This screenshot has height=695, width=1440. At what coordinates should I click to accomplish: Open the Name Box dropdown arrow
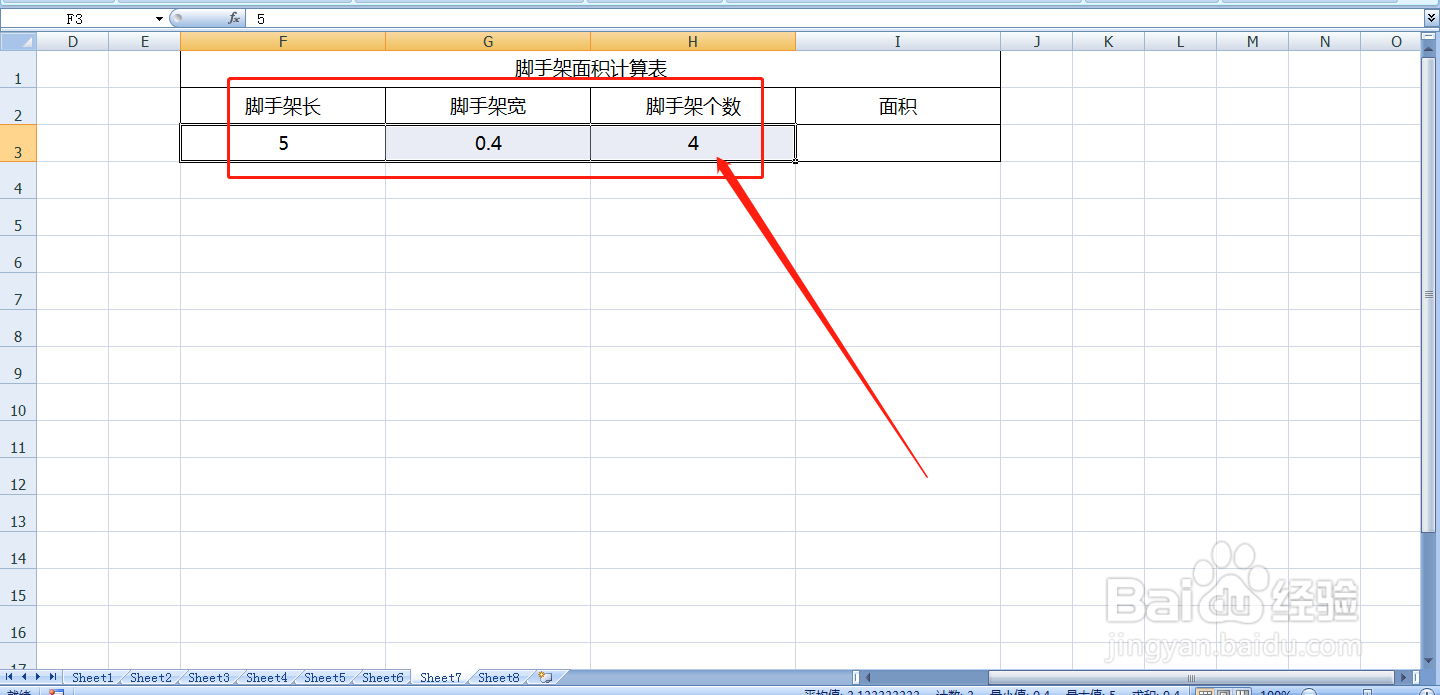[x=159, y=19]
